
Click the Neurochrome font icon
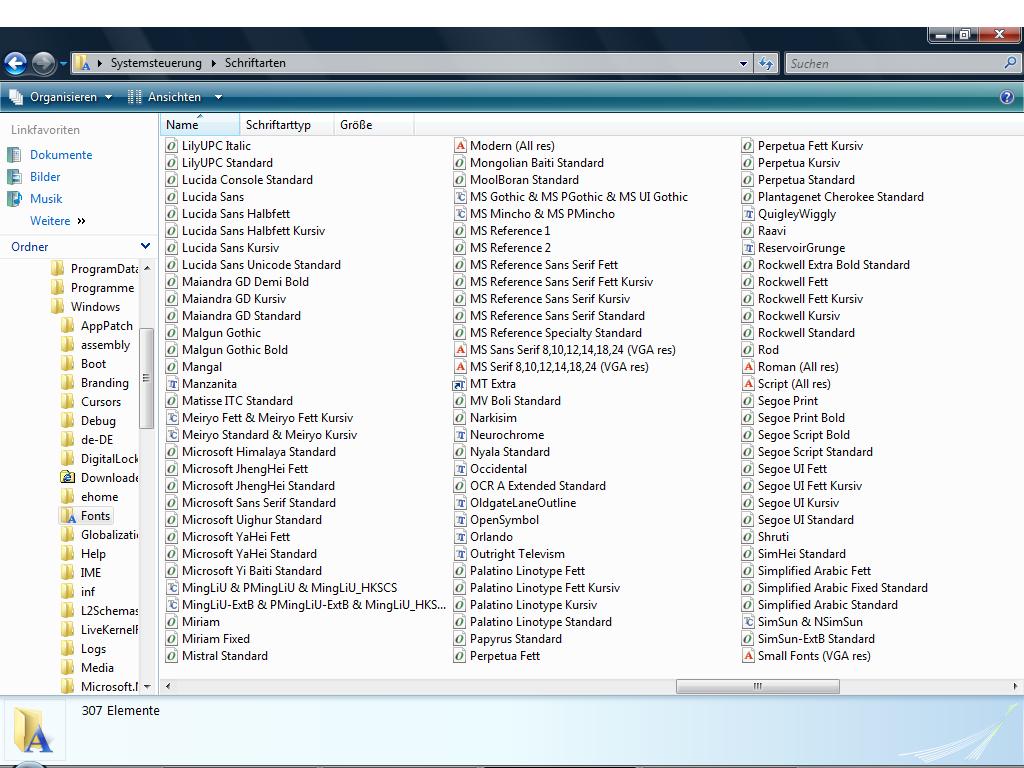(x=460, y=435)
